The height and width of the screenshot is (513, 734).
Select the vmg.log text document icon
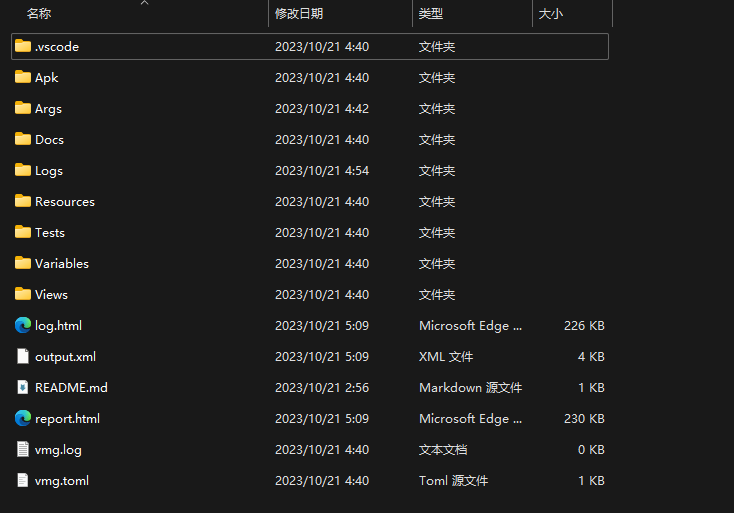(22, 449)
